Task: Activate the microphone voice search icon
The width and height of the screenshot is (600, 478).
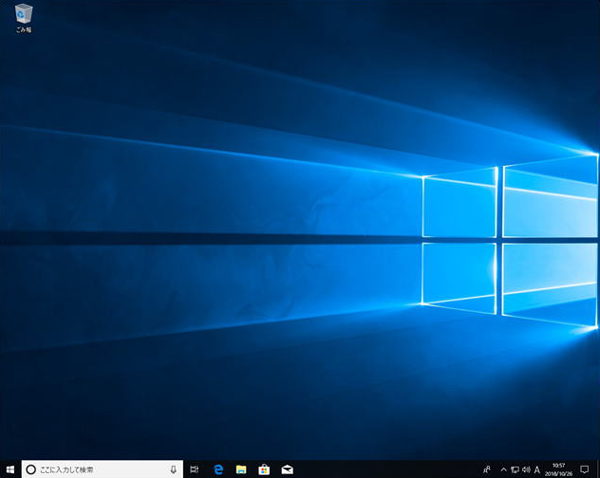Action: pos(173,469)
